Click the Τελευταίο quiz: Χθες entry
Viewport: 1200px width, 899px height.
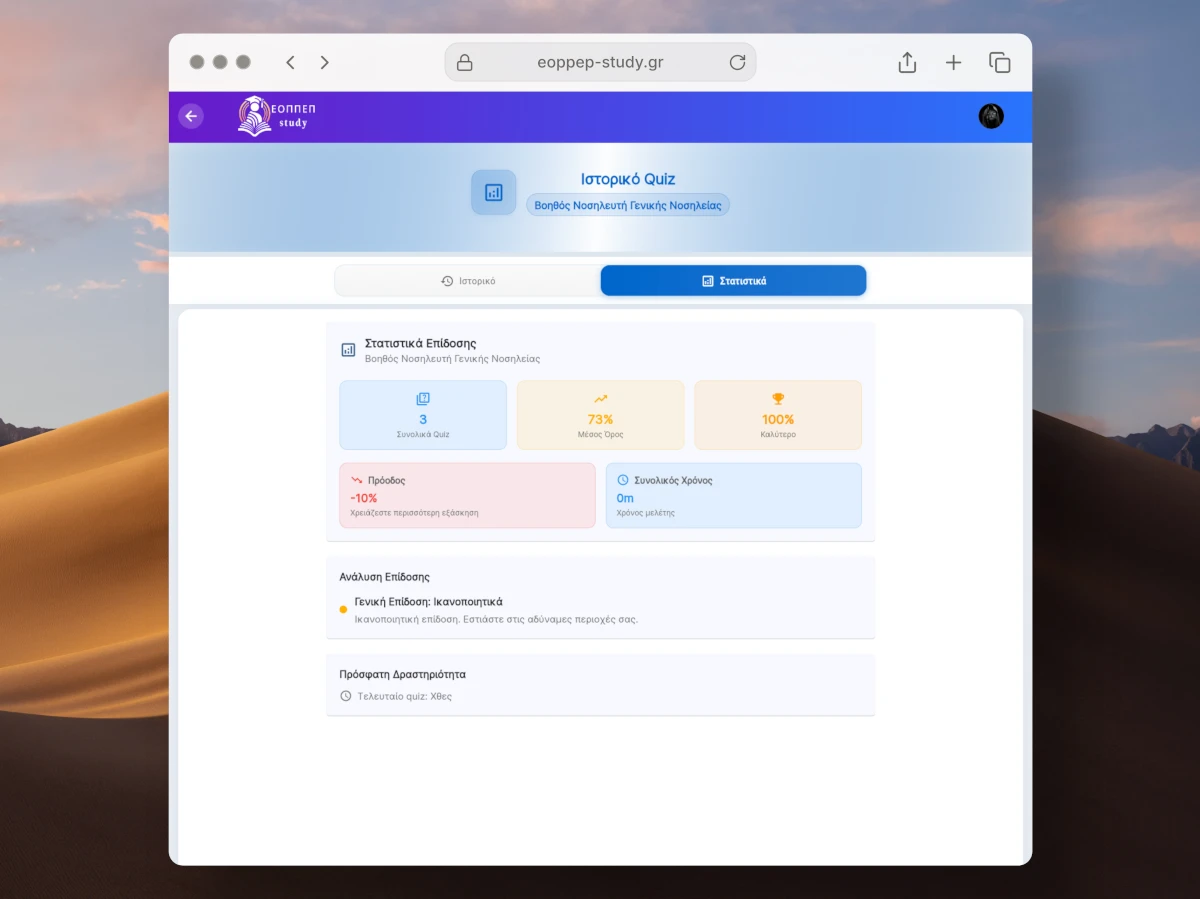coord(404,696)
